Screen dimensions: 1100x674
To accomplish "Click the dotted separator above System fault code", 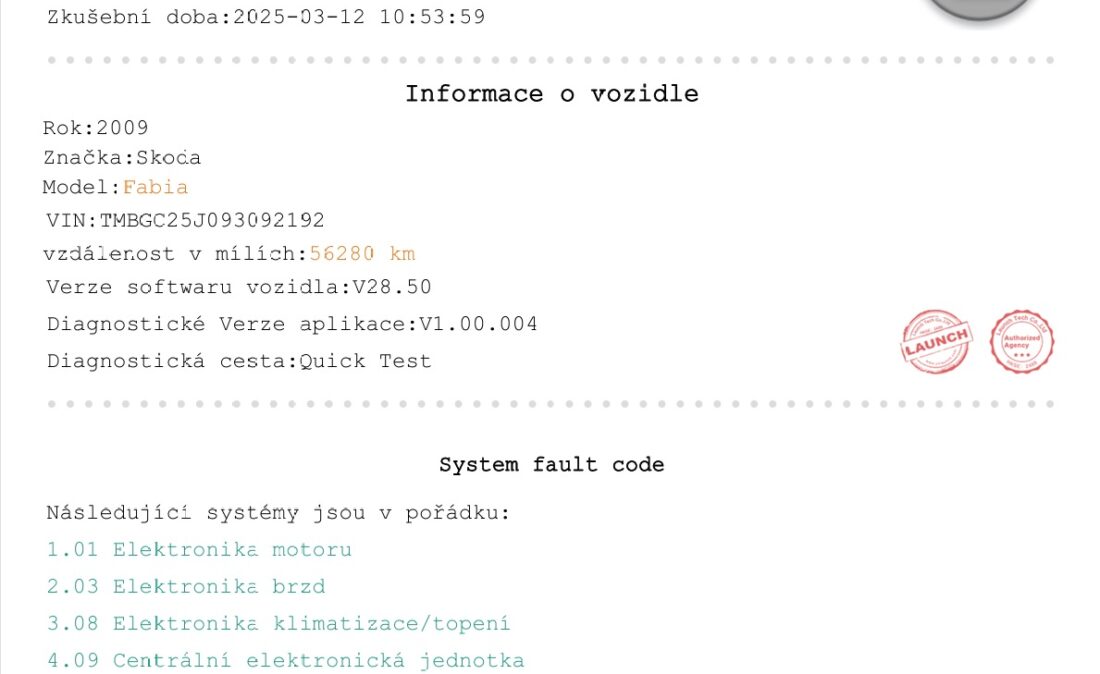I will click(551, 404).
